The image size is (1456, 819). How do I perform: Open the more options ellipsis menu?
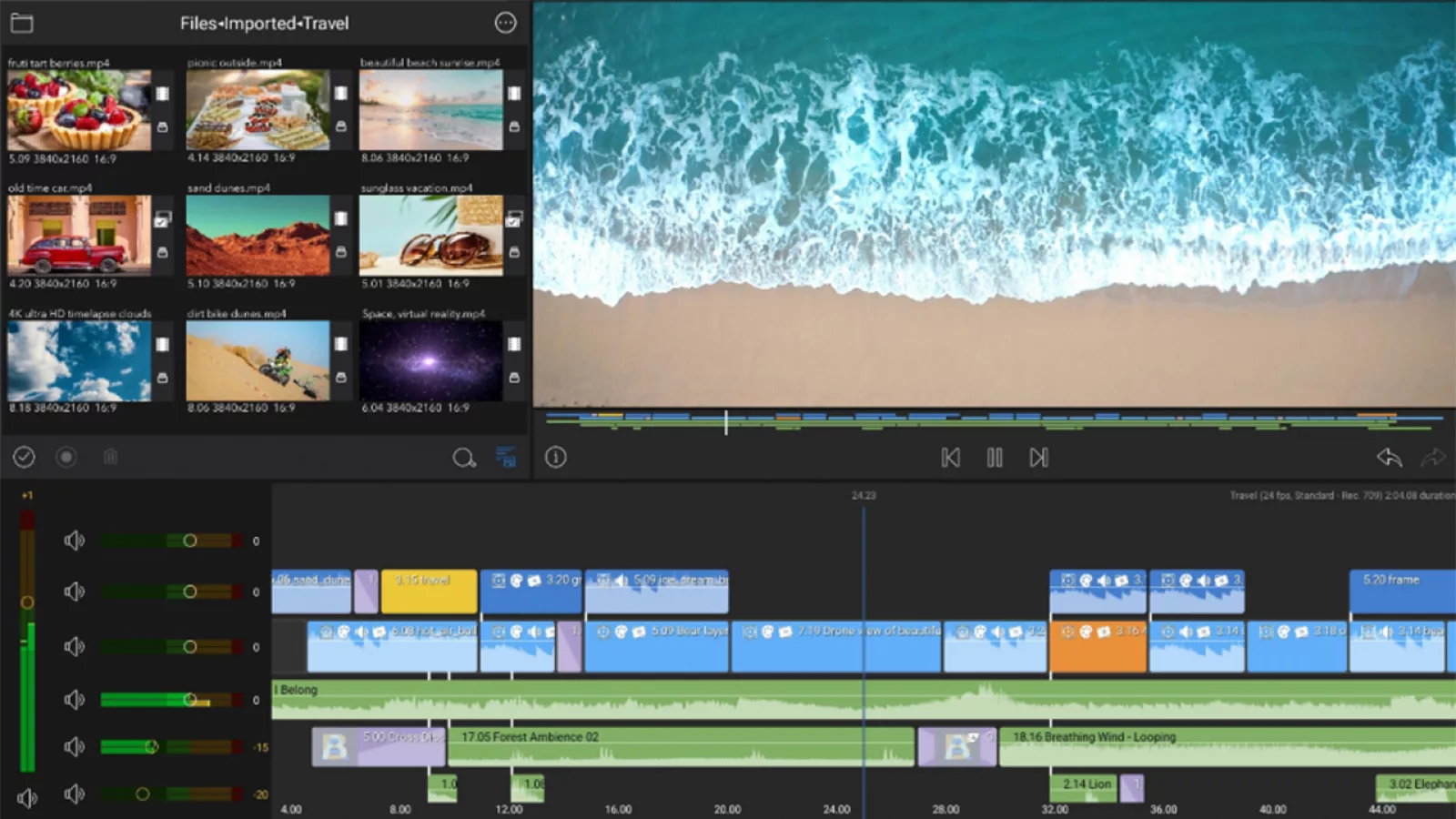[x=505, y=24]
